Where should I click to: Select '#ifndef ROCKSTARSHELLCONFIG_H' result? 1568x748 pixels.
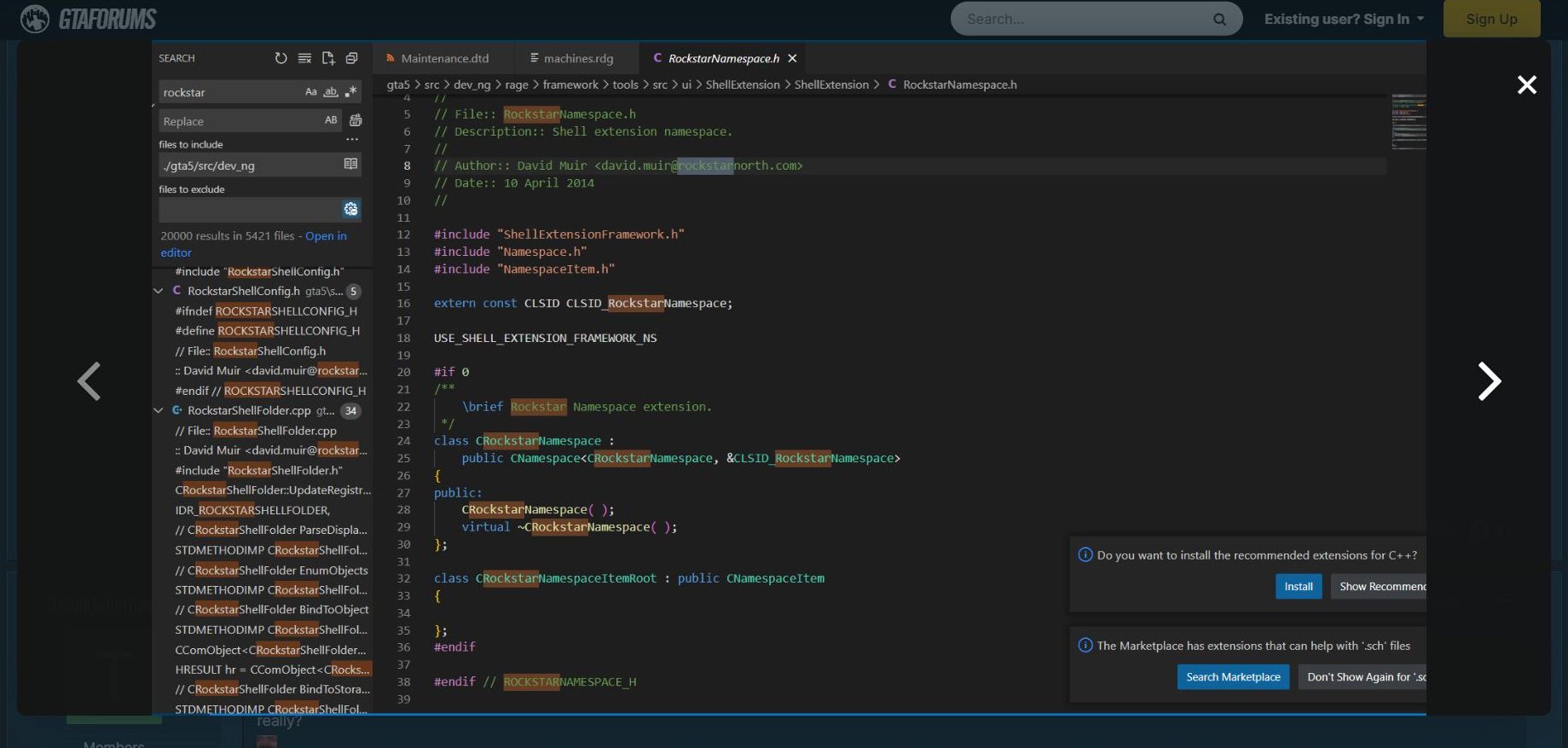click(x=266, y=311)
